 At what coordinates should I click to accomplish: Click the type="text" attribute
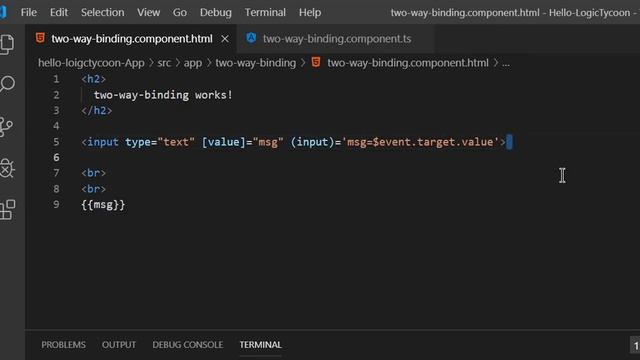tap(160, 142)
